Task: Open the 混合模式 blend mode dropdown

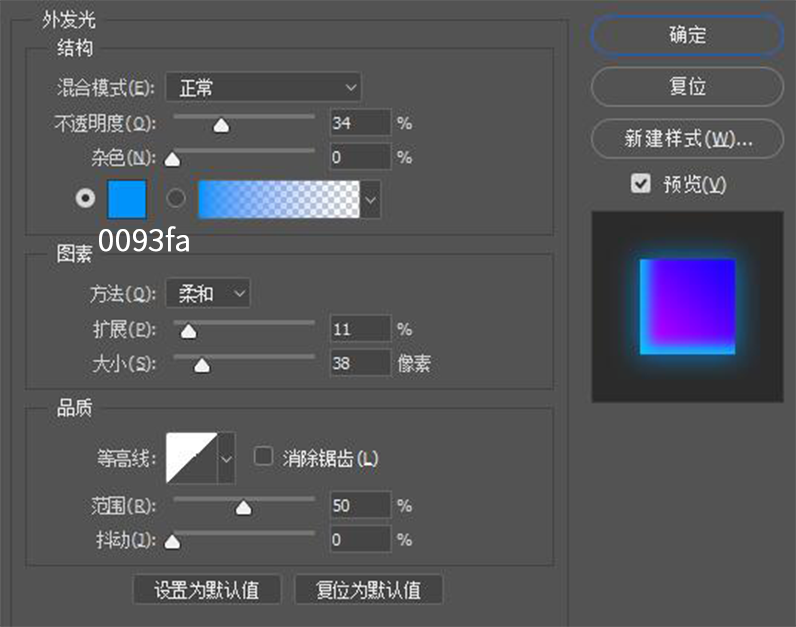Action: pos(263,88)
